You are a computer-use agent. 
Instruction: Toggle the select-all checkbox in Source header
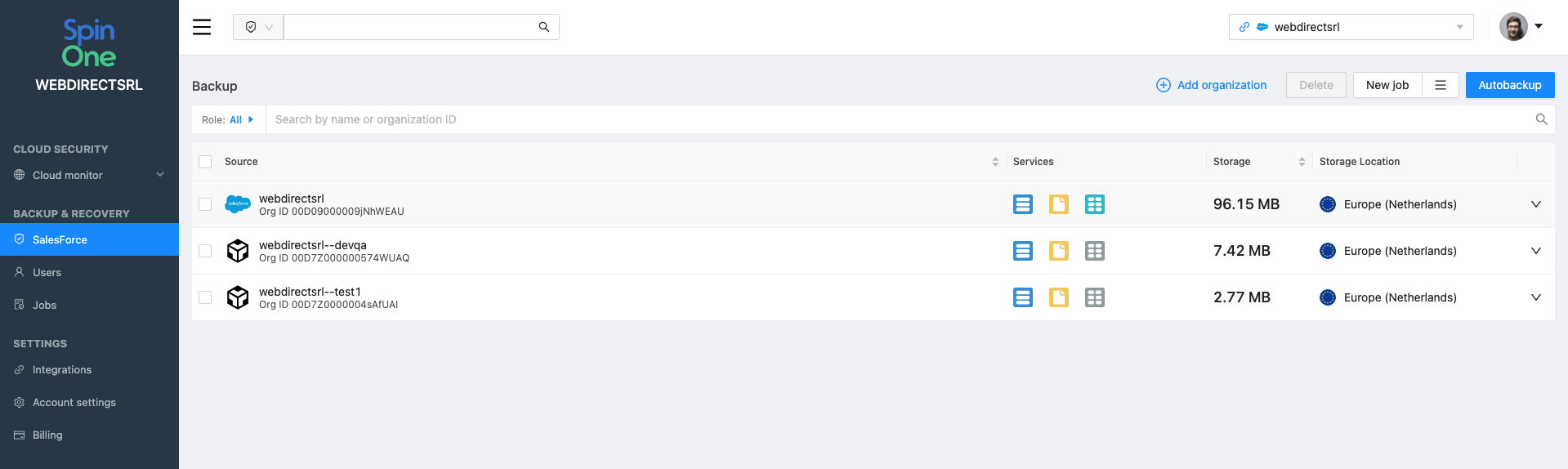(205, 162)
